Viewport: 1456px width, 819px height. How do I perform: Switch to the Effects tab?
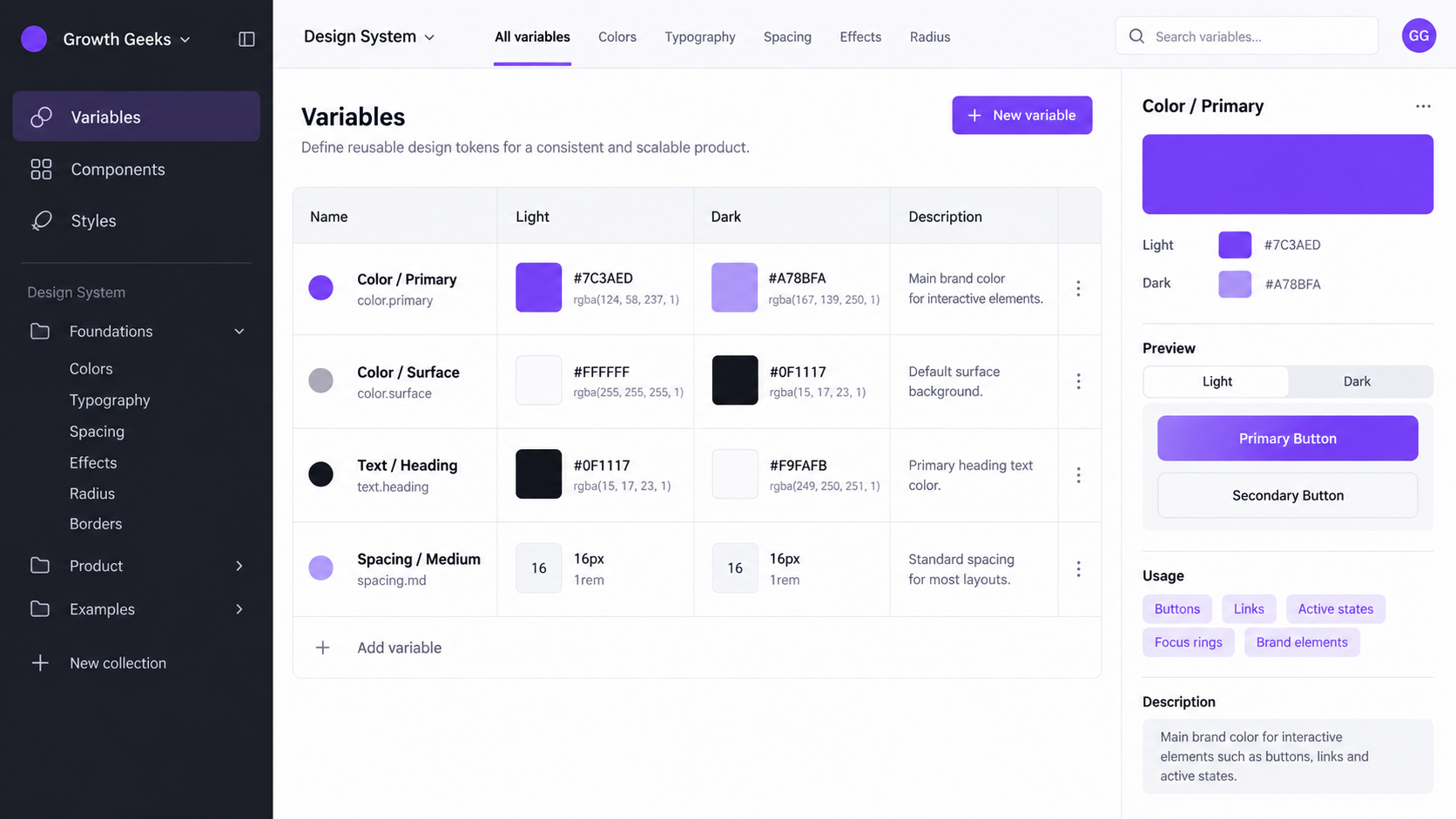(x=860, y=37)
